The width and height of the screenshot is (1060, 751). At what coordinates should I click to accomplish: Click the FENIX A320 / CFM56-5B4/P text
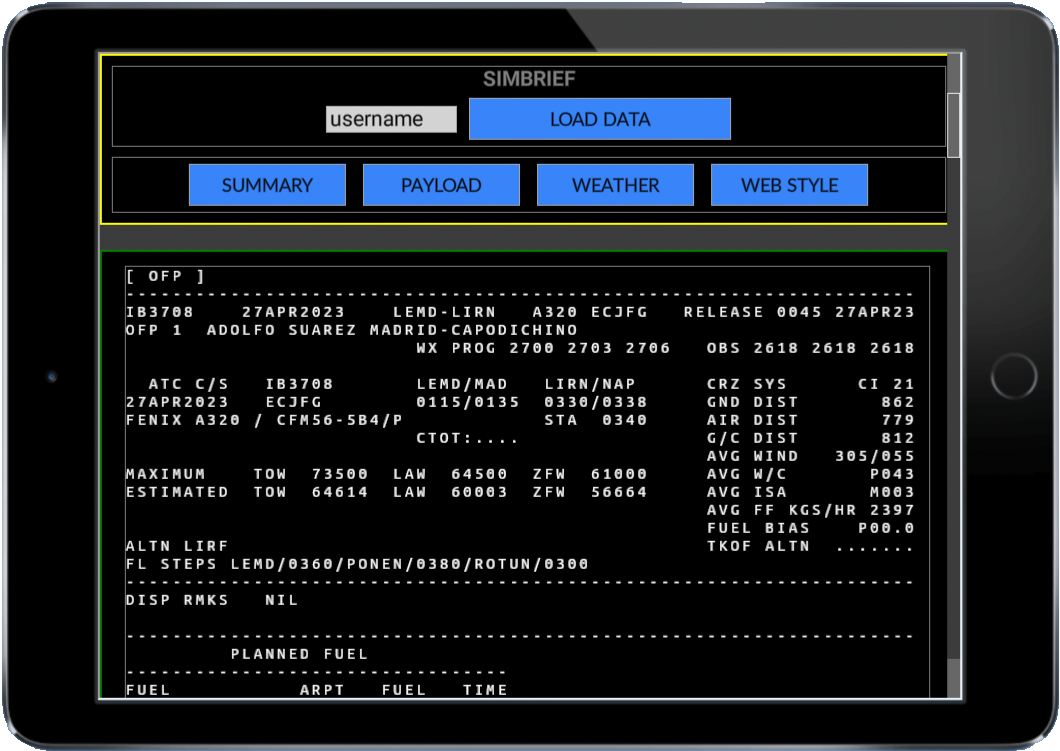[x=264, y=420]
